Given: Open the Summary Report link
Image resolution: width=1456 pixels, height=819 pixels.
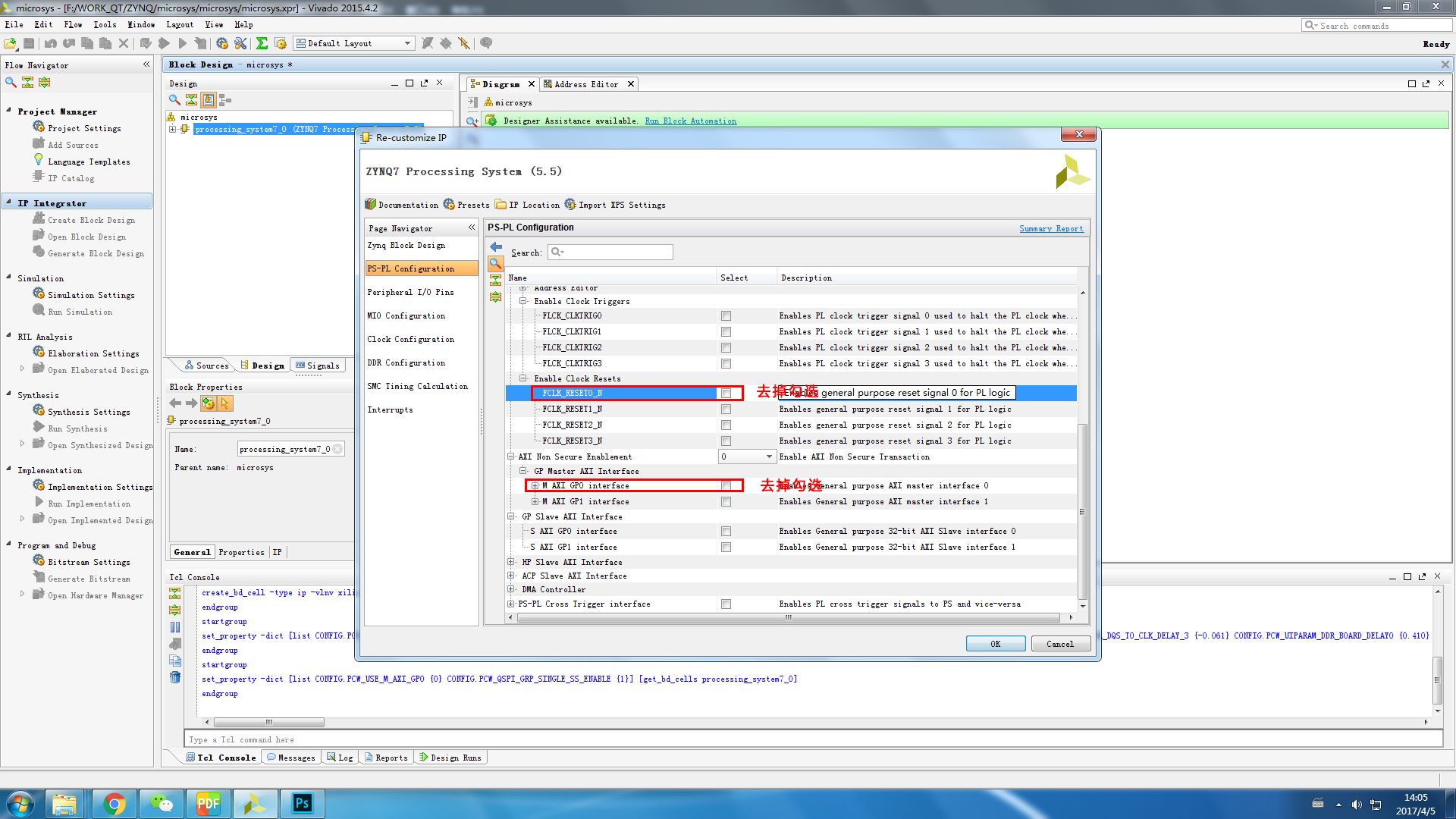Looking at the screenshot, I should 1051,228.
